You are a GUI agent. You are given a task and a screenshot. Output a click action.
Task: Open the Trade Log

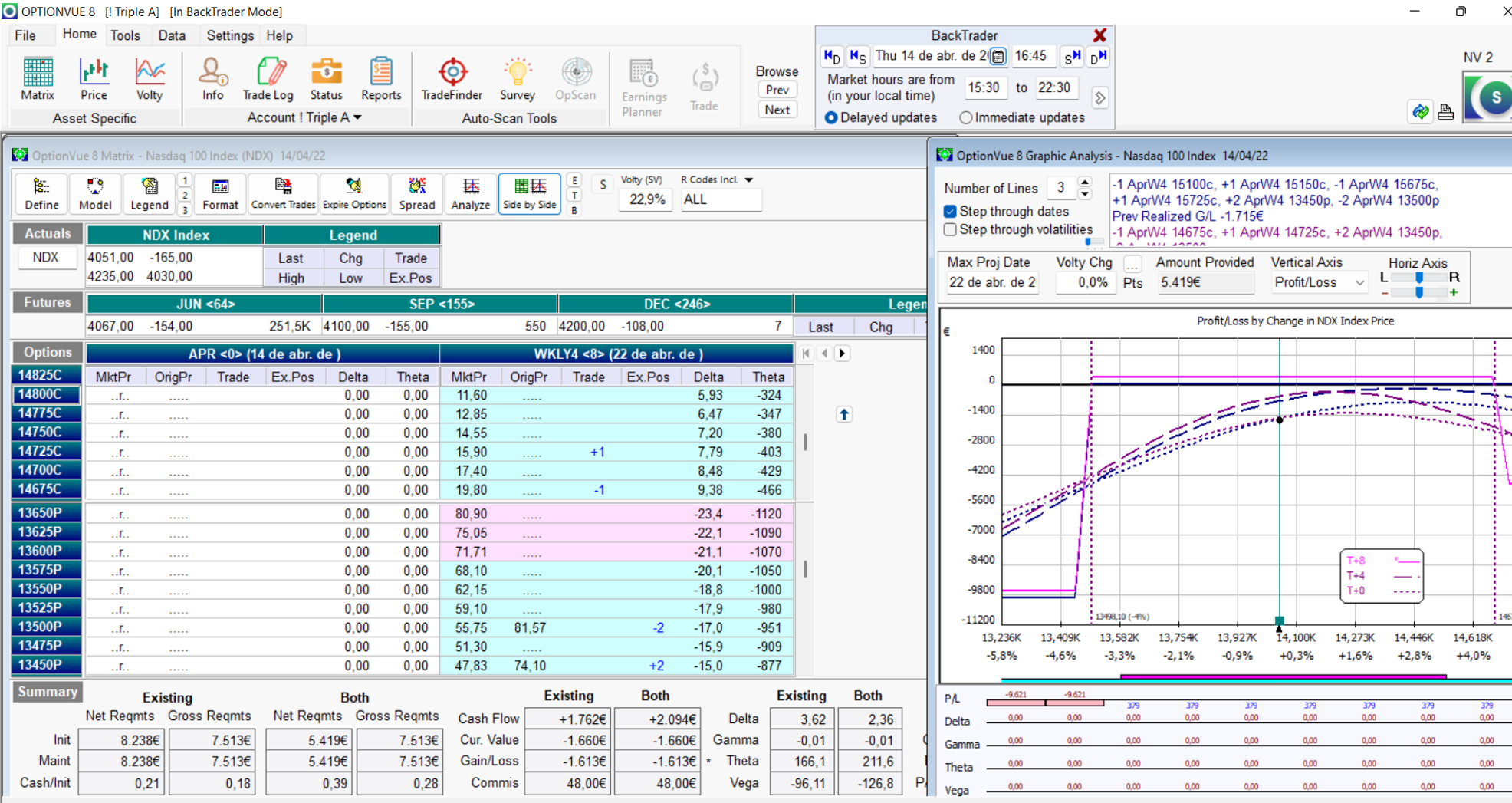[268, 78]
